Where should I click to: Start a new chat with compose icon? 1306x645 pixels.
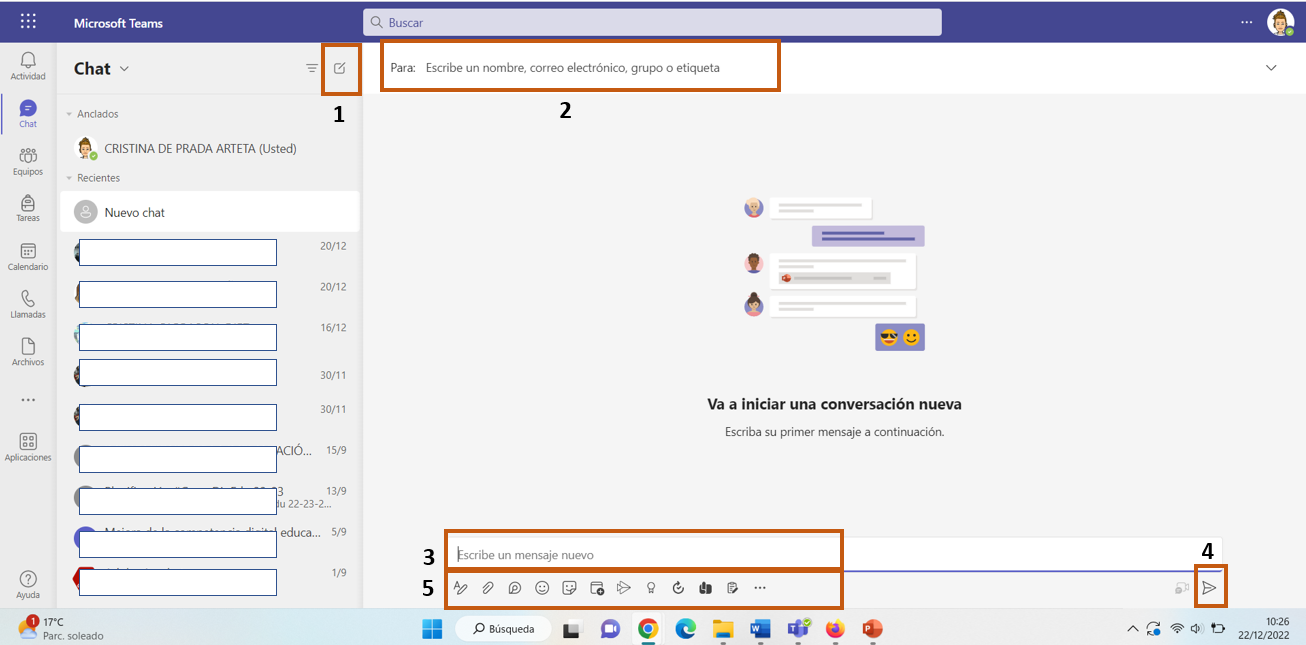(x=340, y=68)
